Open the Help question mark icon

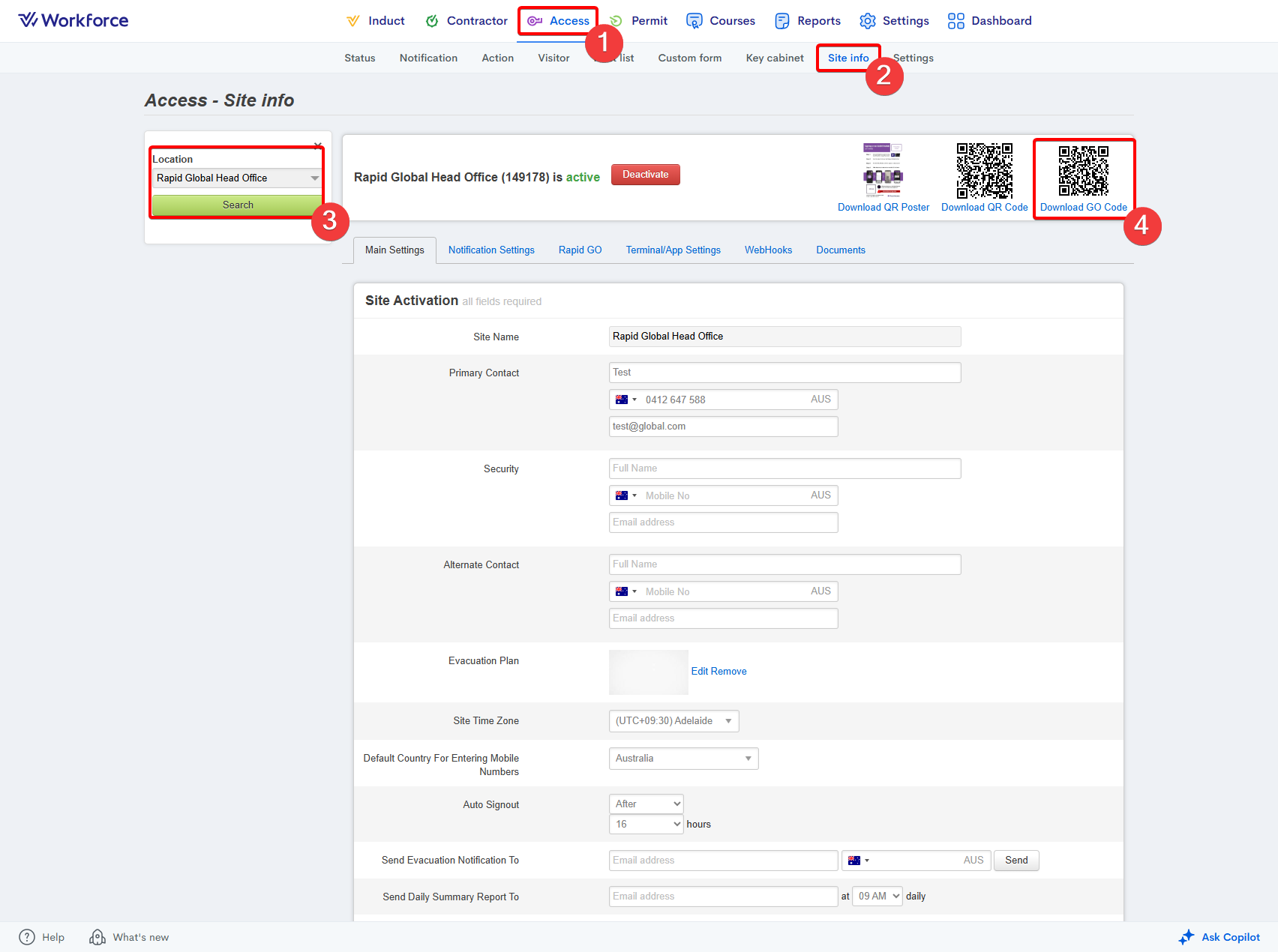tap(27, 937)
